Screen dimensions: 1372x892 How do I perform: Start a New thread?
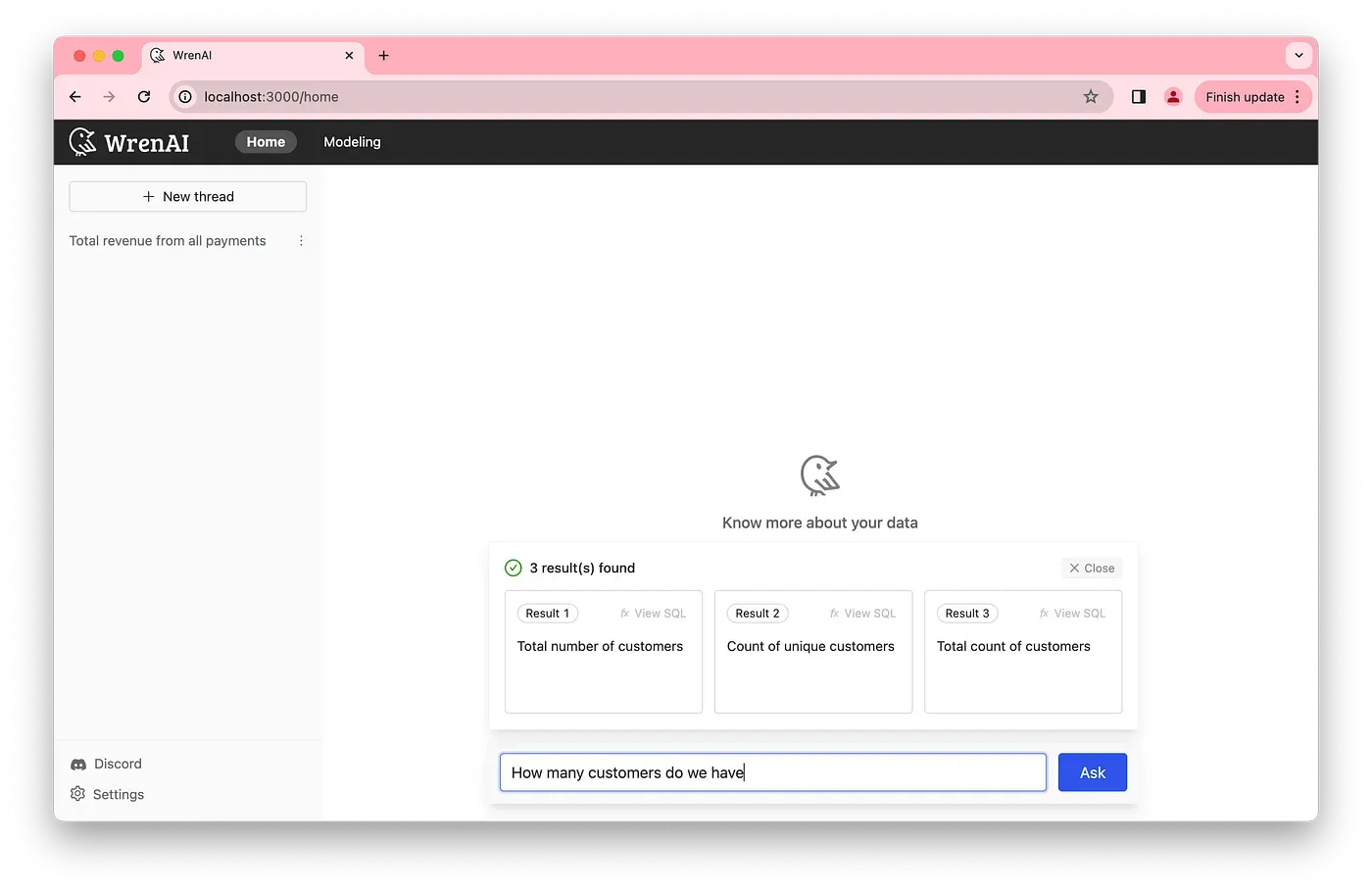[188, 196]
